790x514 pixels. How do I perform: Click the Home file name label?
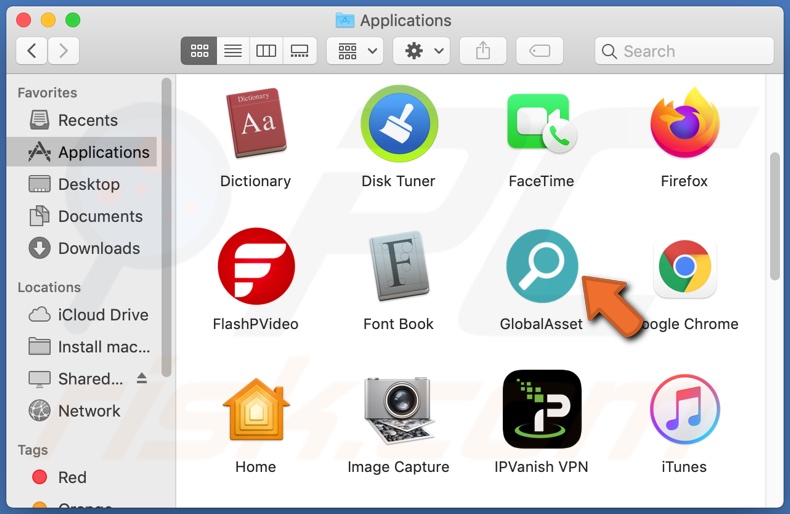point(255,467)
